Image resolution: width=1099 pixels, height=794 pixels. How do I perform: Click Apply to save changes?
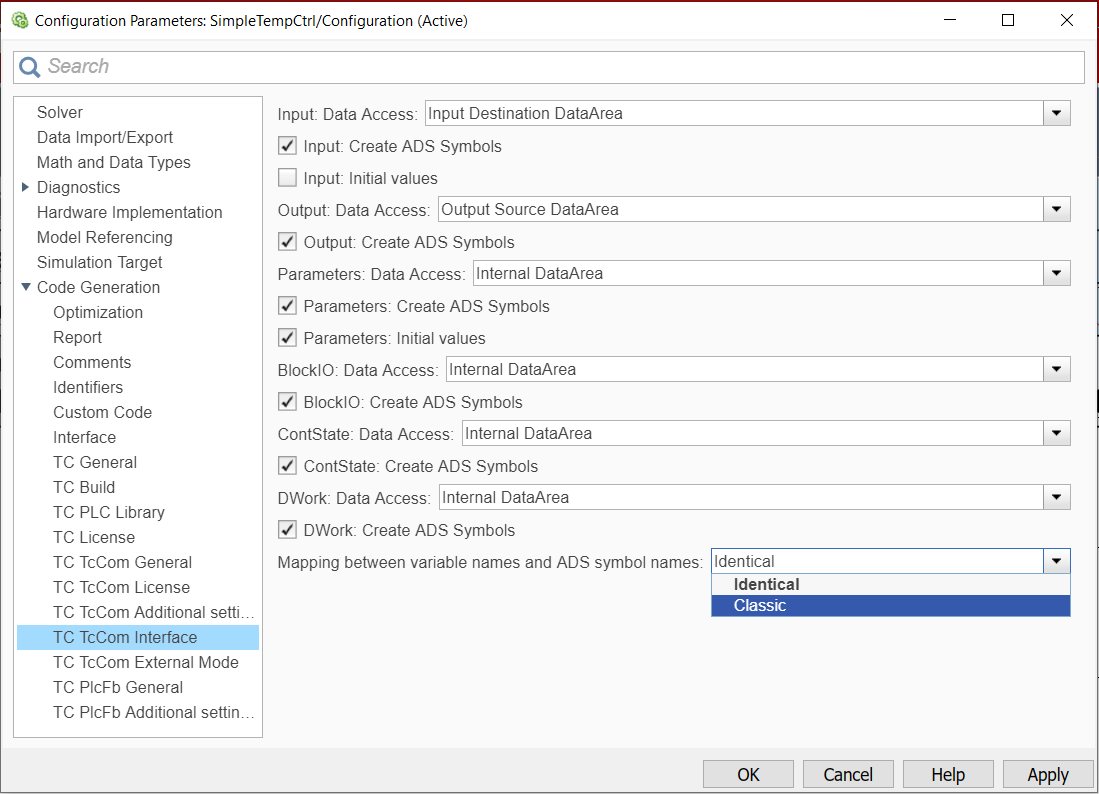click(x=1048, y=774)
